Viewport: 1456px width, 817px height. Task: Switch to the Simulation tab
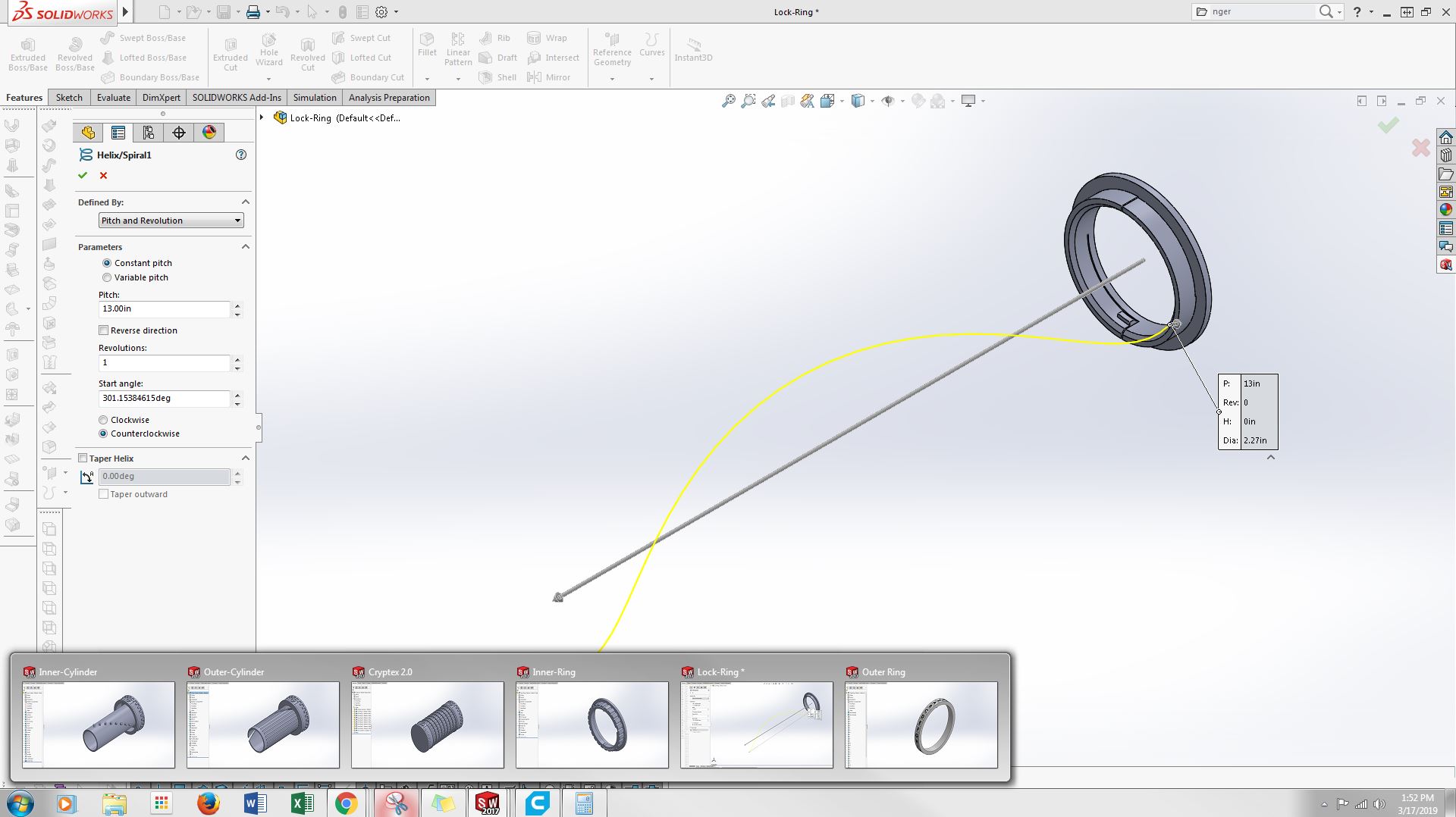[x=315, y=98]
